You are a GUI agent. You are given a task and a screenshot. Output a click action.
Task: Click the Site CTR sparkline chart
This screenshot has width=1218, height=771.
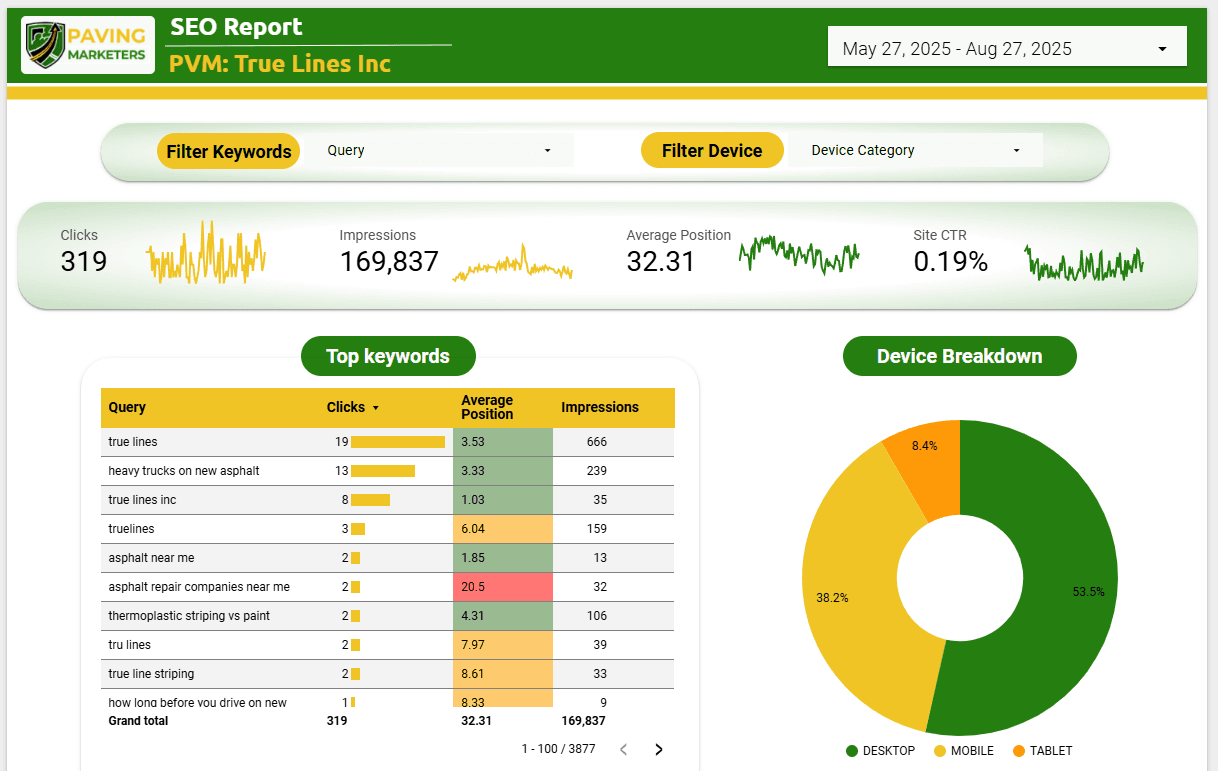1084,264
